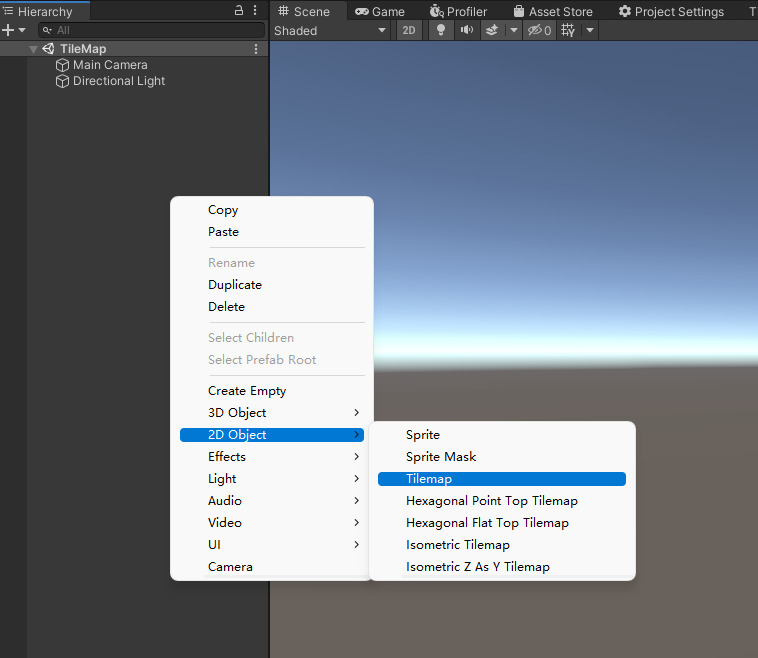Screen dimensions: 758x658
Task: Create an Isometric Z As Y Tilemap
Action: pyautogui.click(x=502, y=567)
